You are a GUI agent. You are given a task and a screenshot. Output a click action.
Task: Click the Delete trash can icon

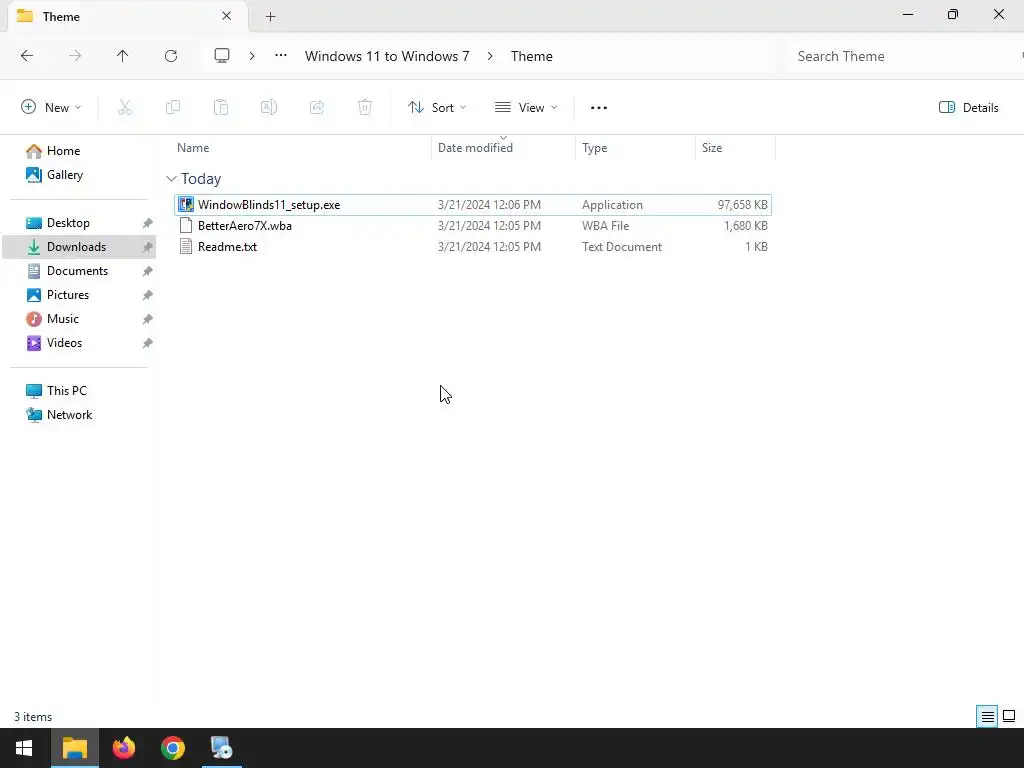tap(365, 108)
